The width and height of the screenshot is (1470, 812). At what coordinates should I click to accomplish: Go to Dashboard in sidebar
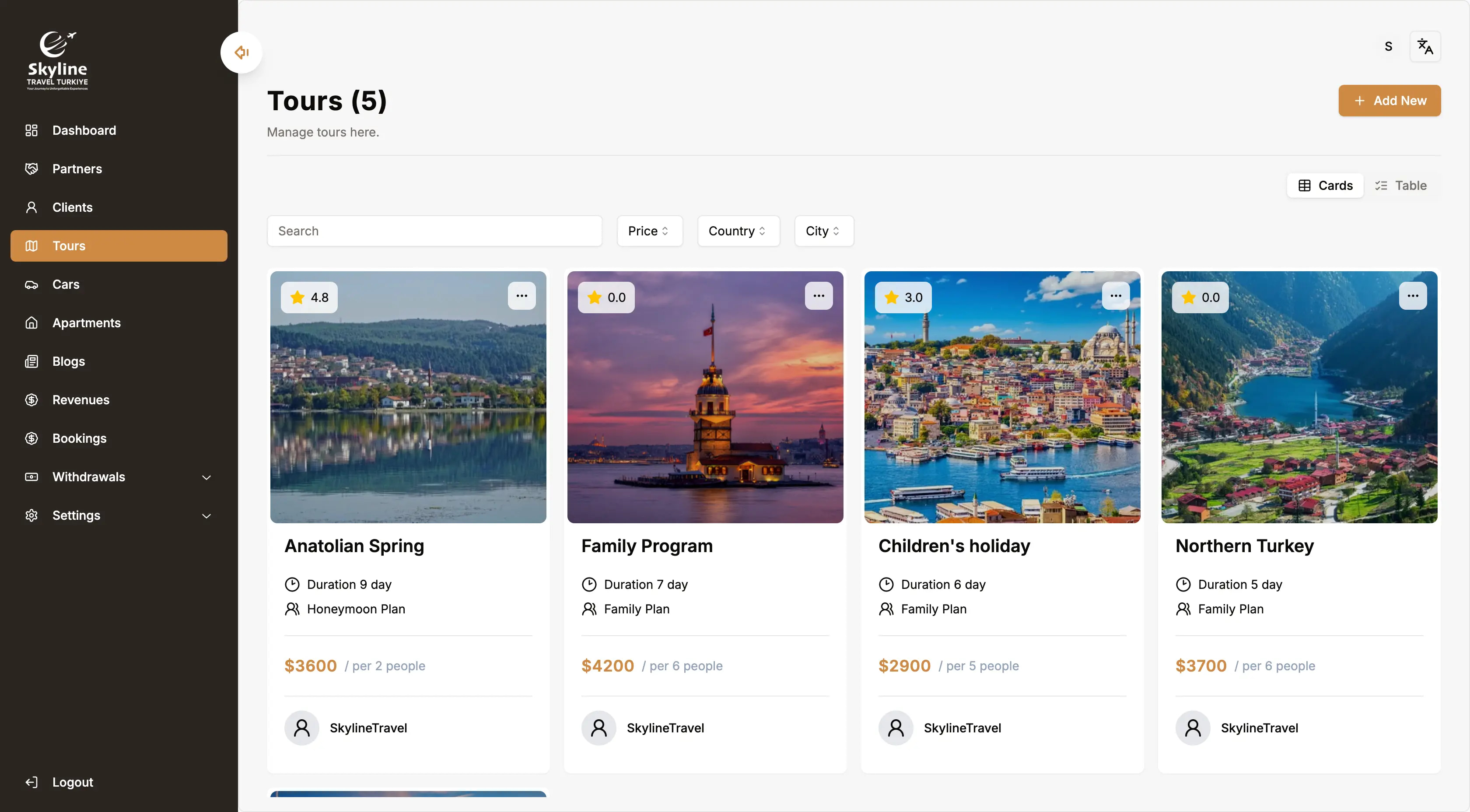click(x=84, y=131)
